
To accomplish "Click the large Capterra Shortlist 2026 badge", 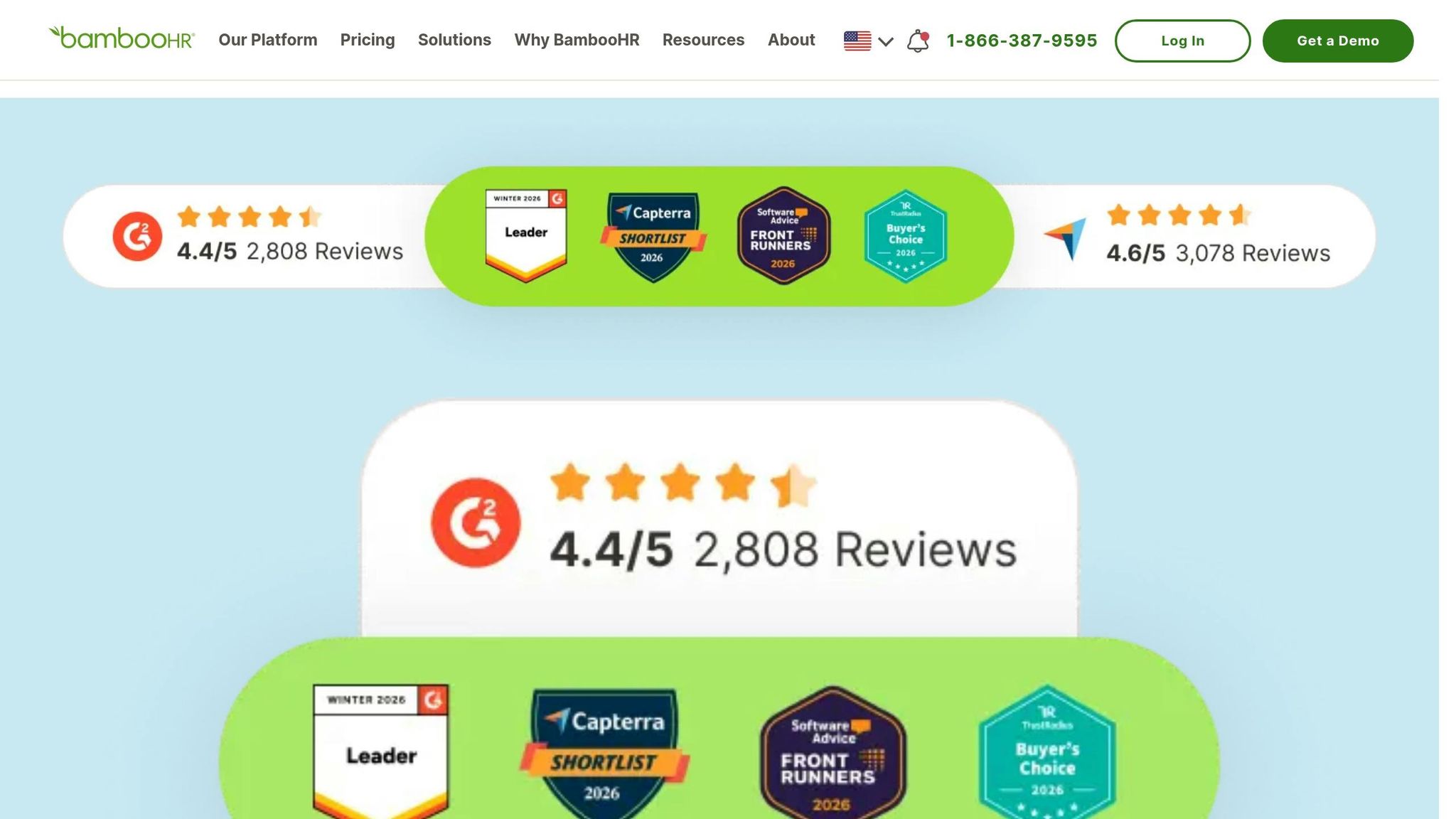I will pyautogui.click(x=604, y=754).
